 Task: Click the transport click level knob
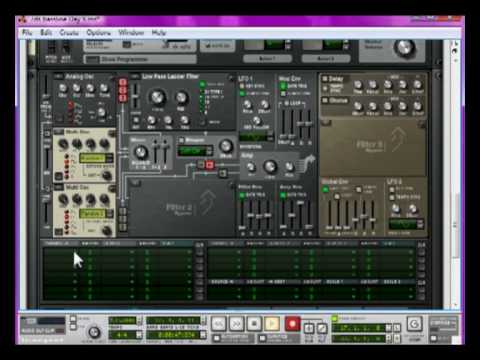[94, 332]
